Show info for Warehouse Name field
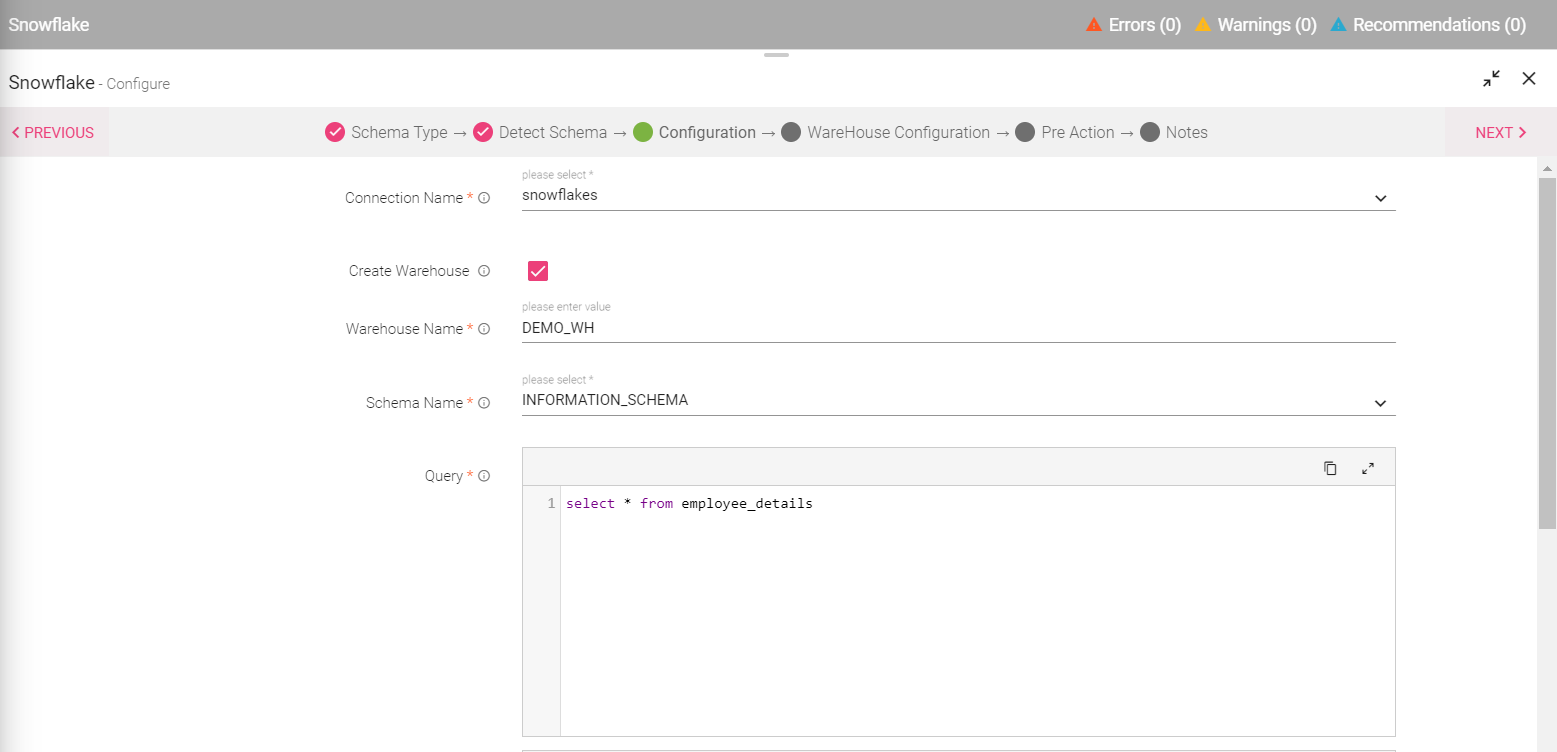Image resolution: width=1557 pixels, height=752 pixels. pyautogui.click(x=484, y=329)
